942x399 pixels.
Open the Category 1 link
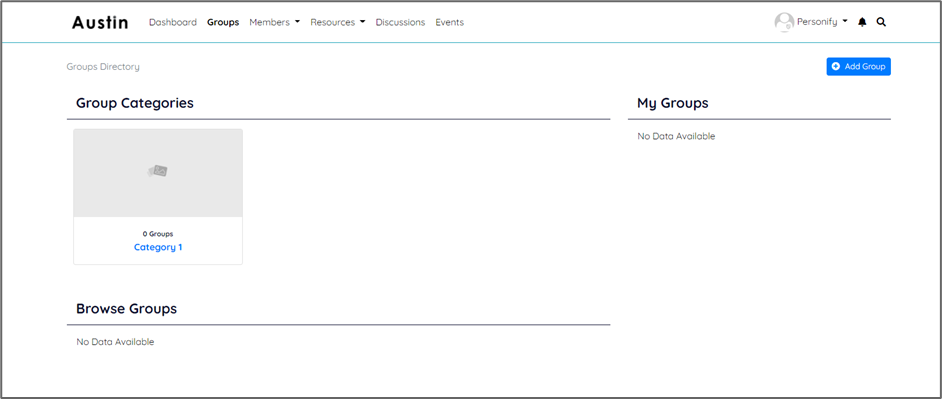158,247
